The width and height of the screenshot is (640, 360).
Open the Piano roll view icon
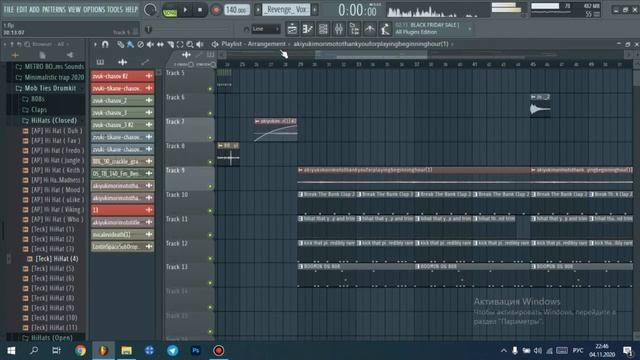pos(307,29)
